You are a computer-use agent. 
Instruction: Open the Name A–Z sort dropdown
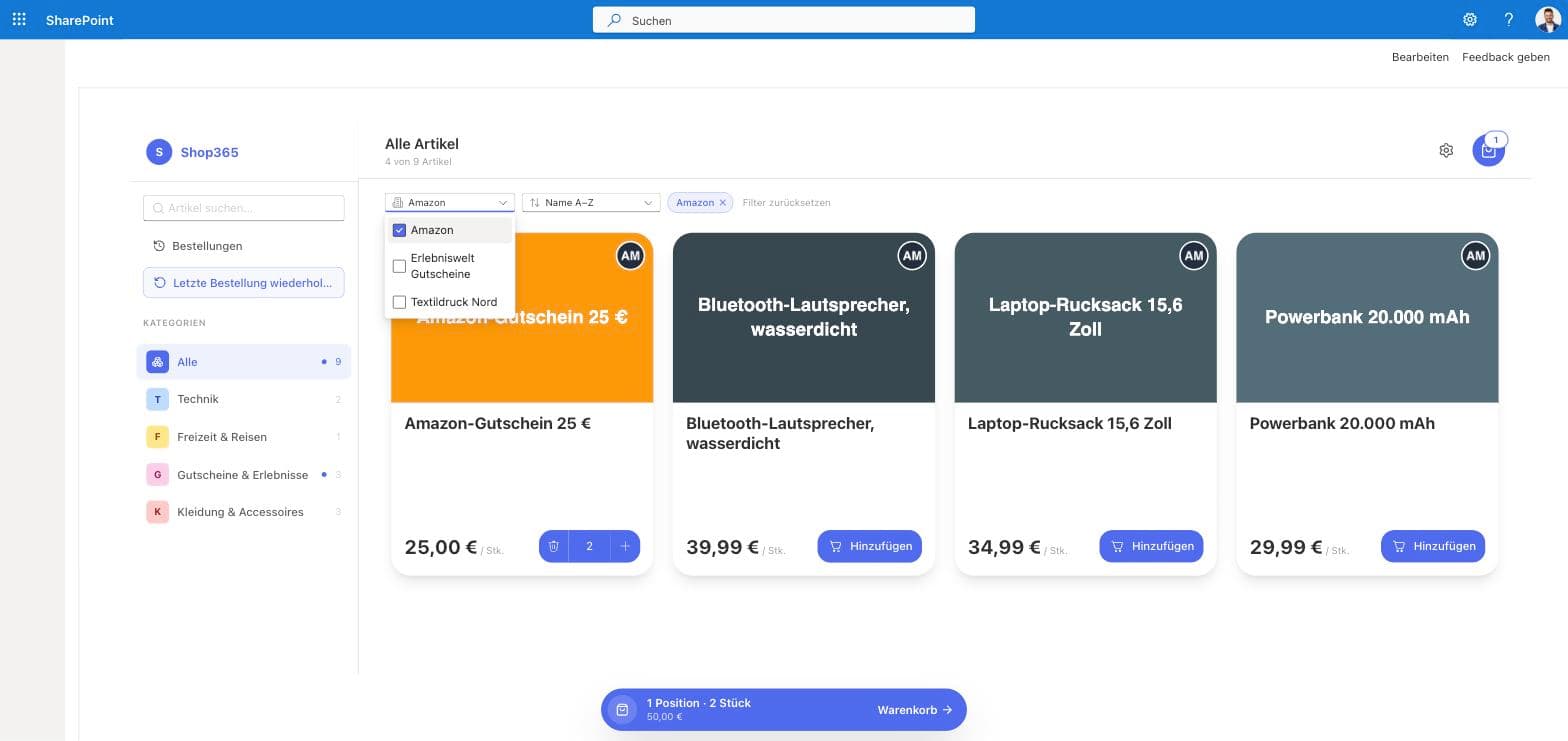coord(591,203)
